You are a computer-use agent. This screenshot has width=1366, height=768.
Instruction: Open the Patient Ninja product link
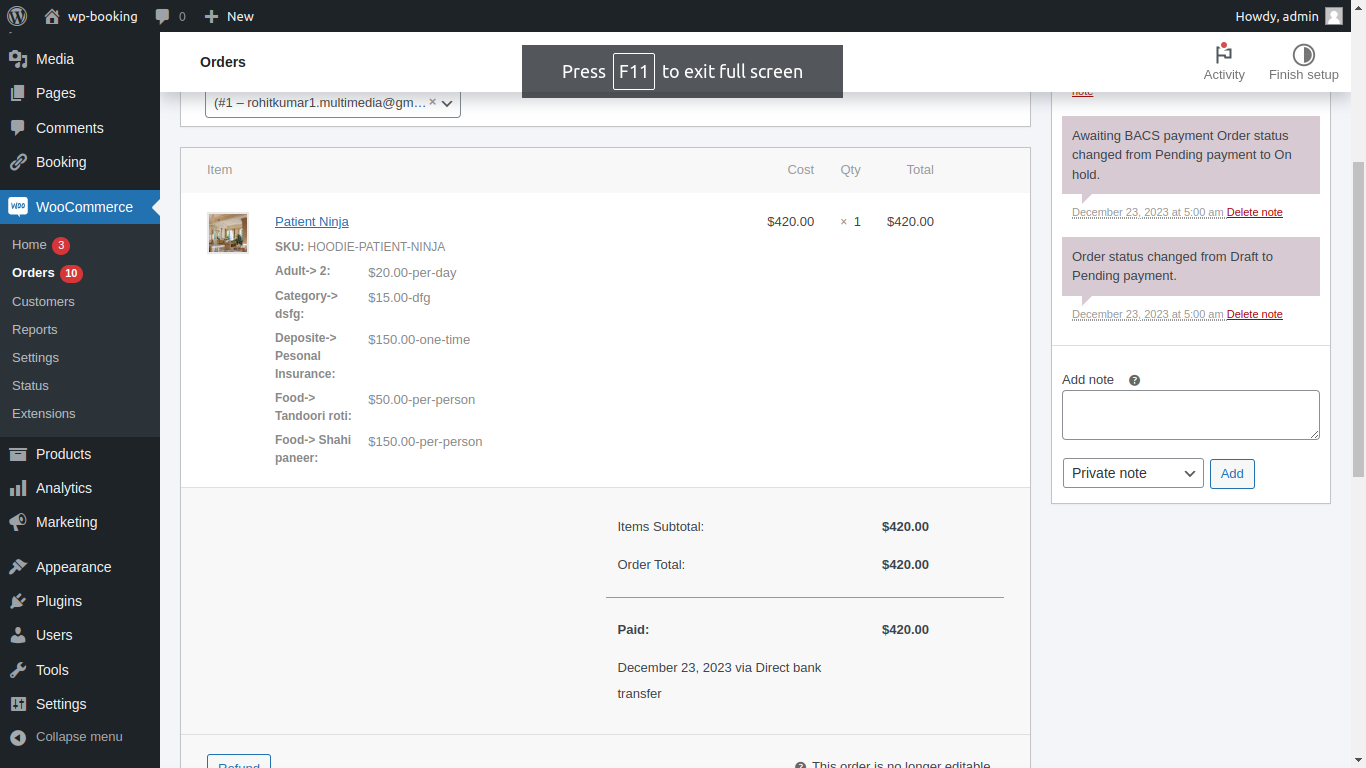tap(312, 222)
